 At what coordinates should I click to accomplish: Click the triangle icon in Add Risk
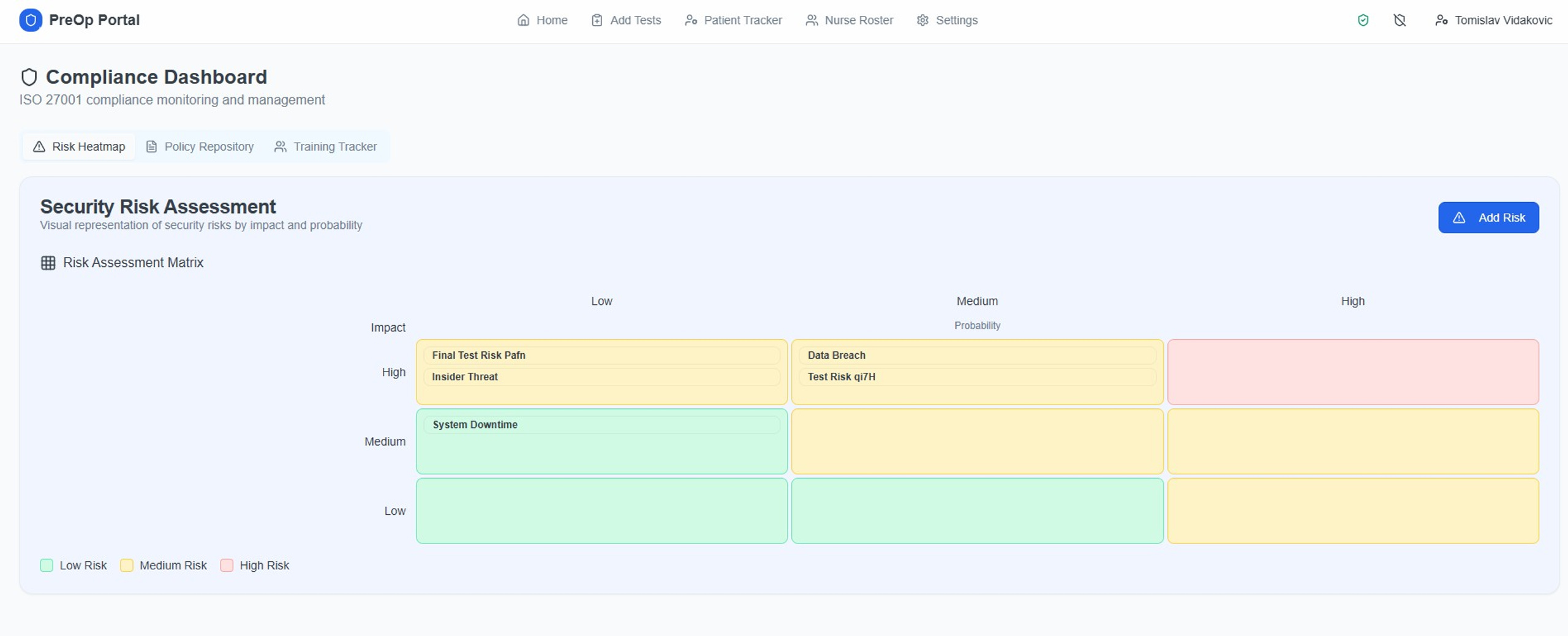coord(1459,217)
